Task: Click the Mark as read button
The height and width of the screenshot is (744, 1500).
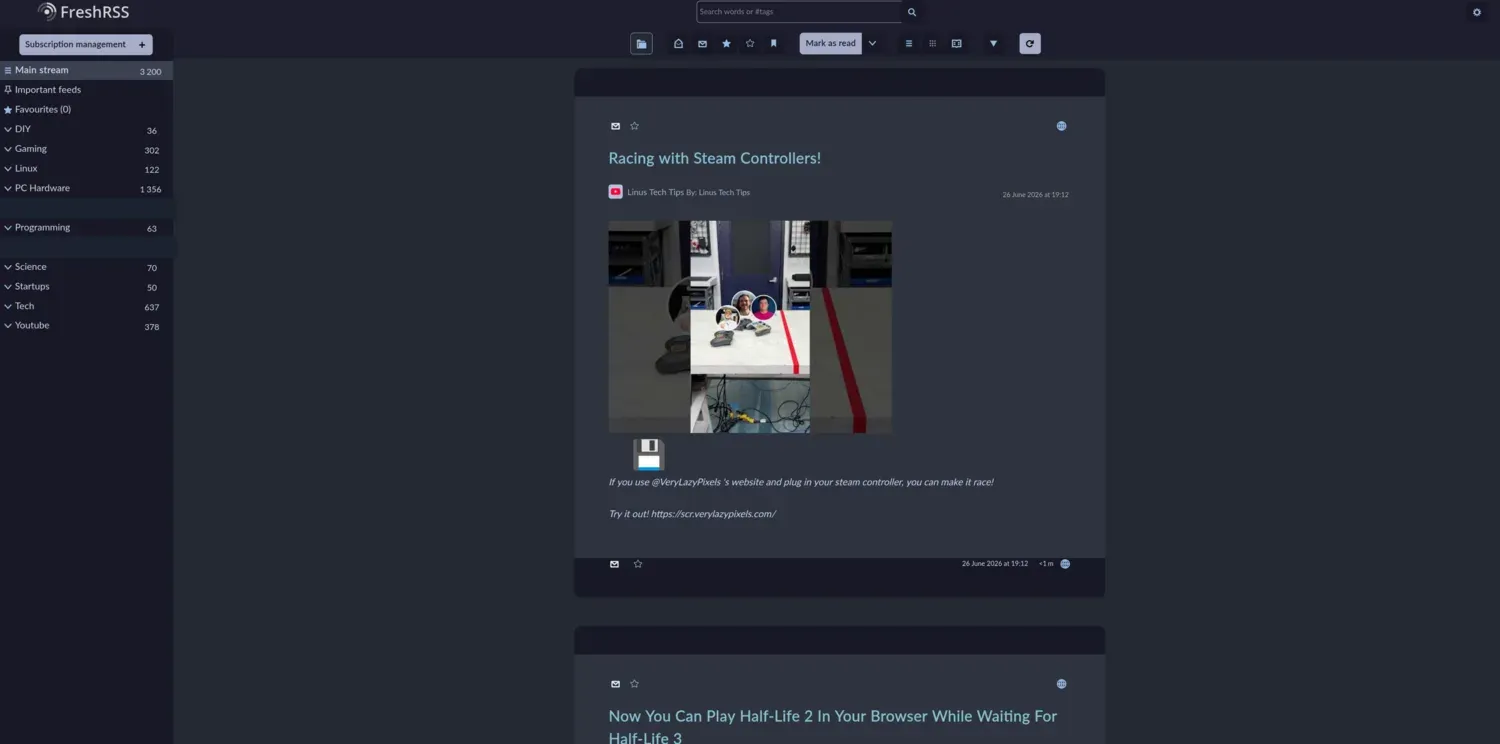Action: tap(830, 43)
